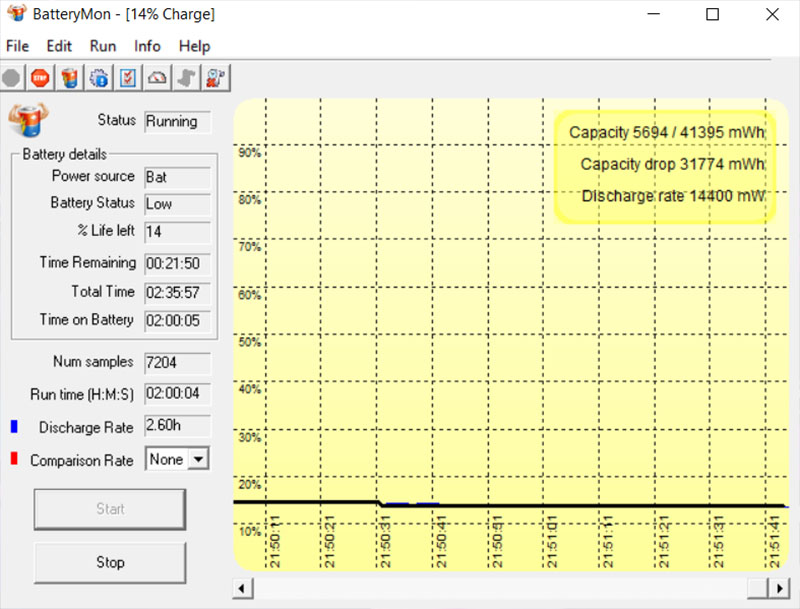Open the File menu
800x609 pixels.
18,46
